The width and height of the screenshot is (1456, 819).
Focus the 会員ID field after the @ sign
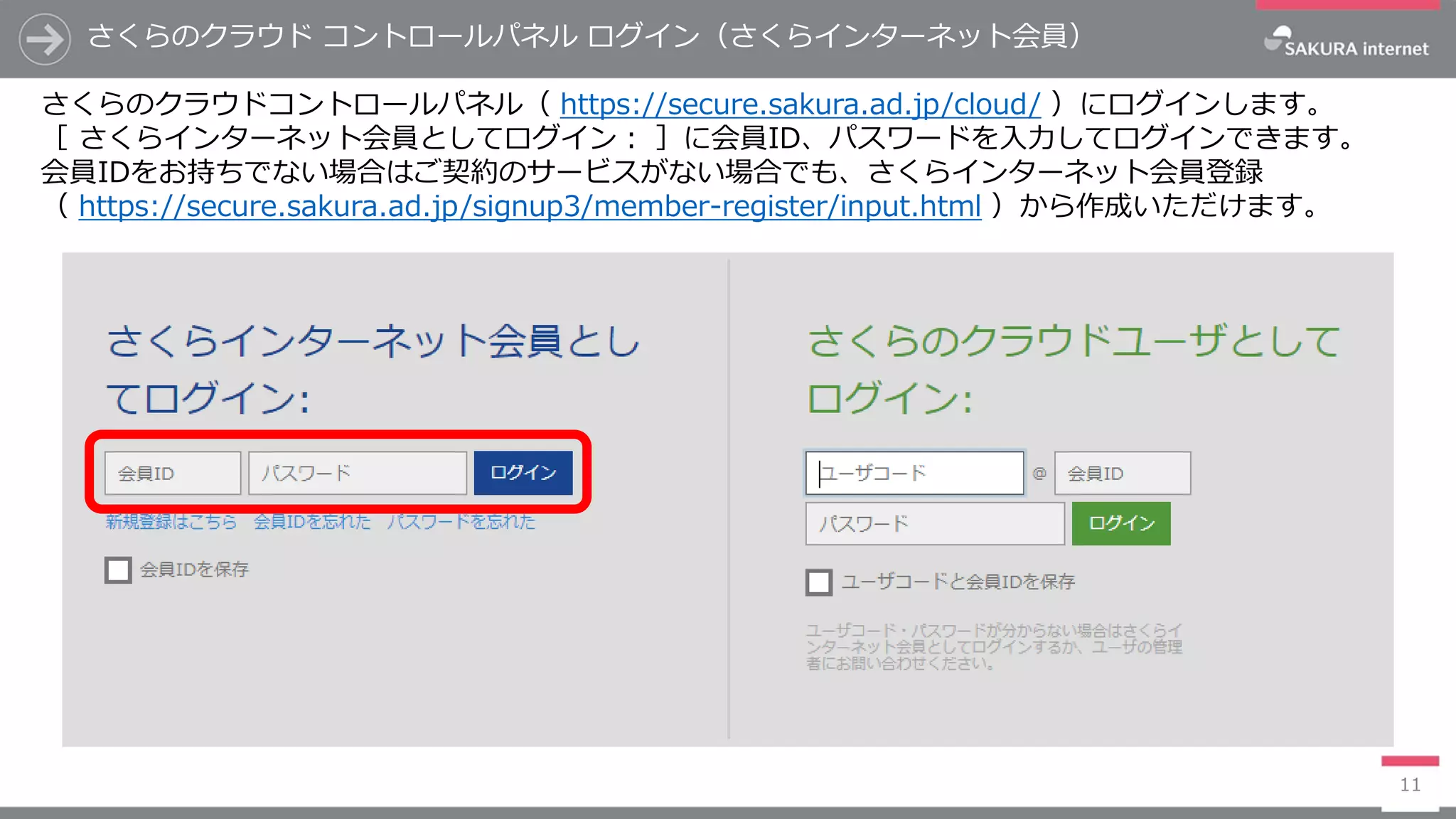(x=1123, y=473)
